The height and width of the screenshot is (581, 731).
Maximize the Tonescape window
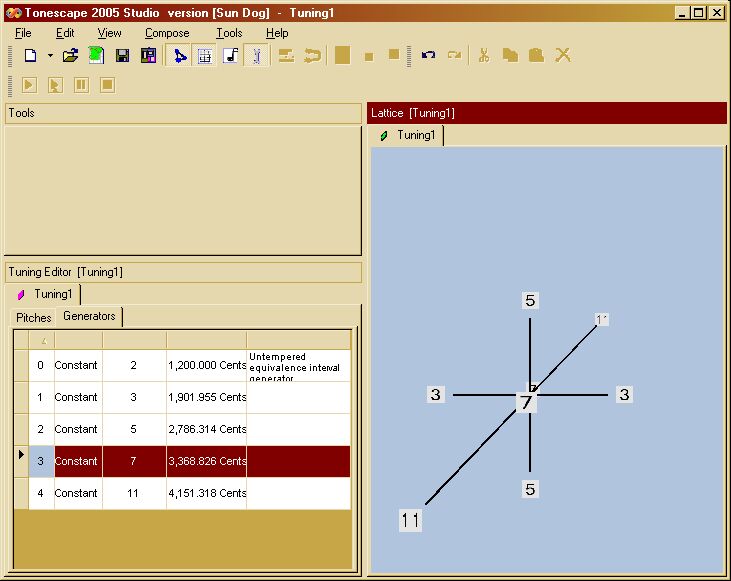[x=698, y=13]
